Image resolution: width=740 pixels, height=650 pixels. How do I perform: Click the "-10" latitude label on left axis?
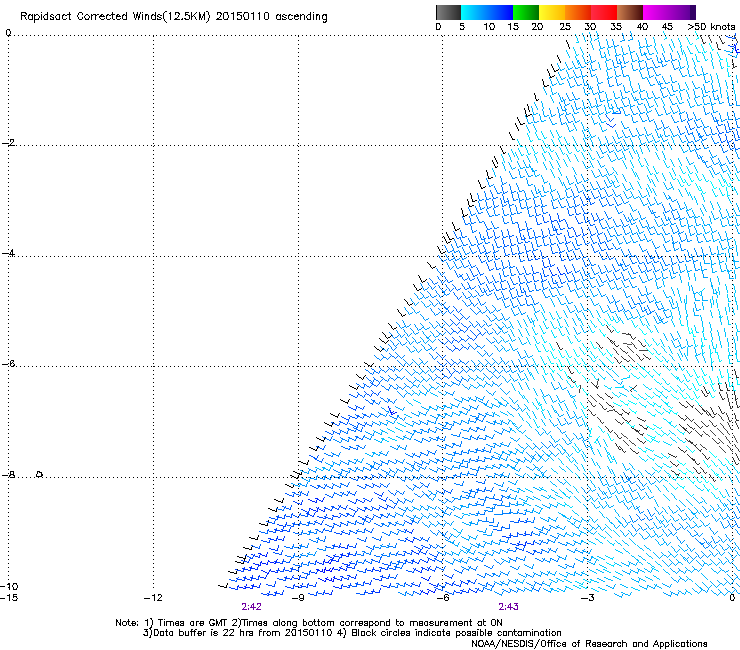click(x=9, y=586)
